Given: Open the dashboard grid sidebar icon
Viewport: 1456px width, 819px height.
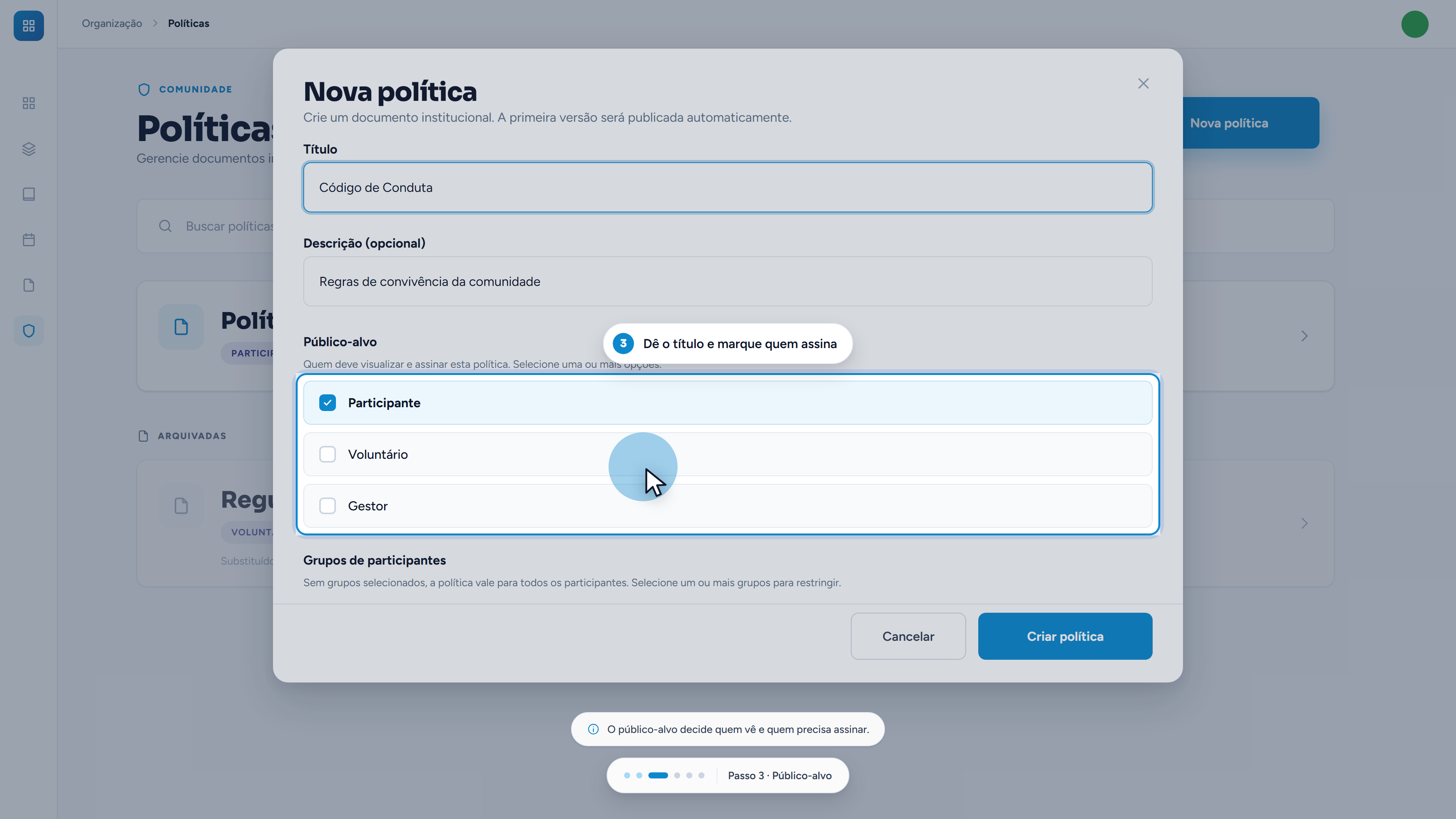Looking at the screenshot, I should coord(28,103).
